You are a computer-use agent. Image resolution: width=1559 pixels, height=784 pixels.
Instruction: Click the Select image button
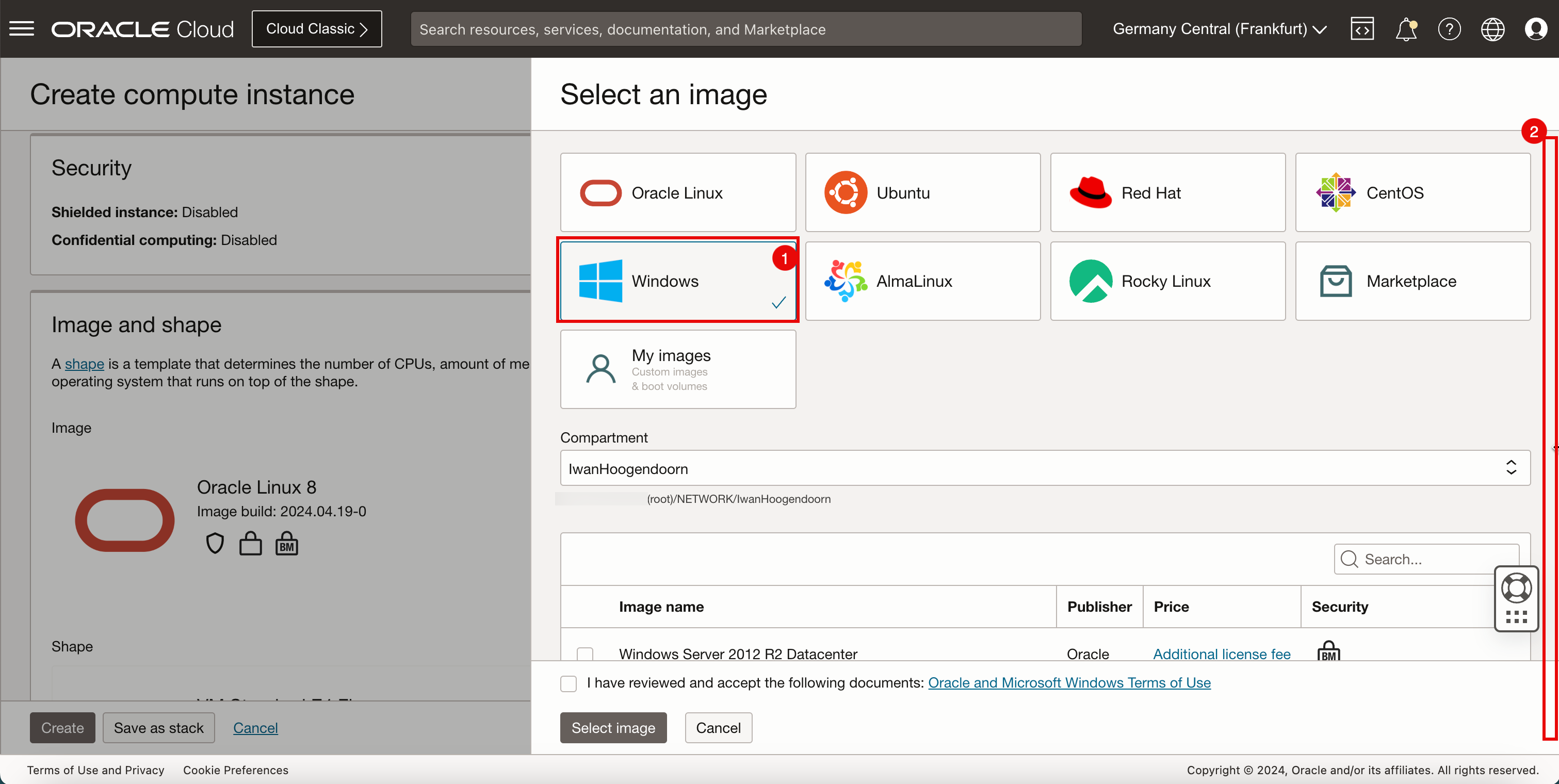tap(613, 727)
